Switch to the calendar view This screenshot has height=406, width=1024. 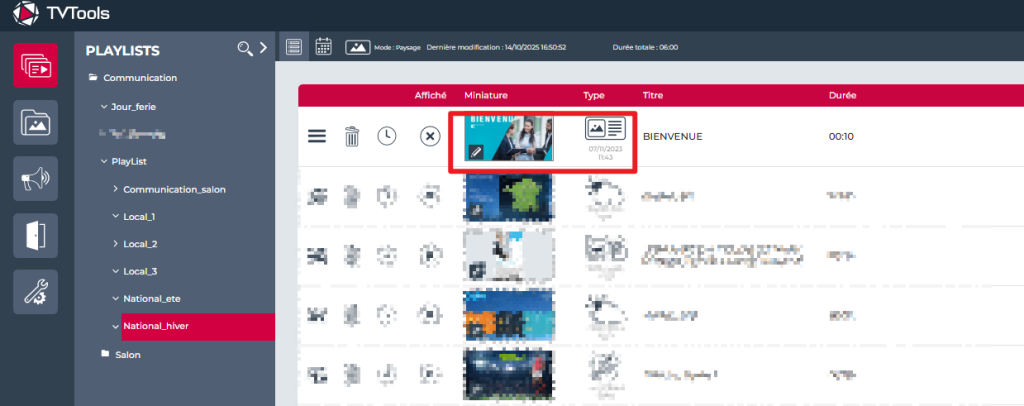coord(324,47)
